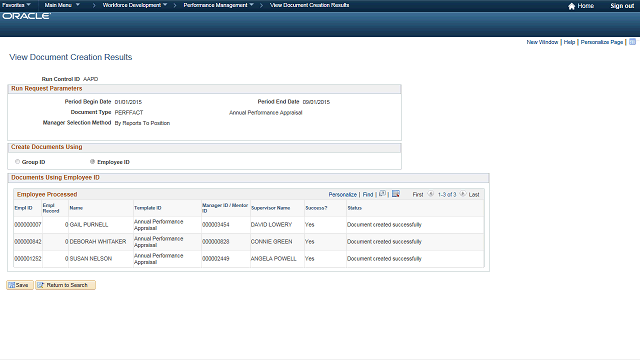Screen dimensions: 640x360
Task: Click supervisor ANGELA POWELL
Action: pyautogui.click(x=273, y=258)
